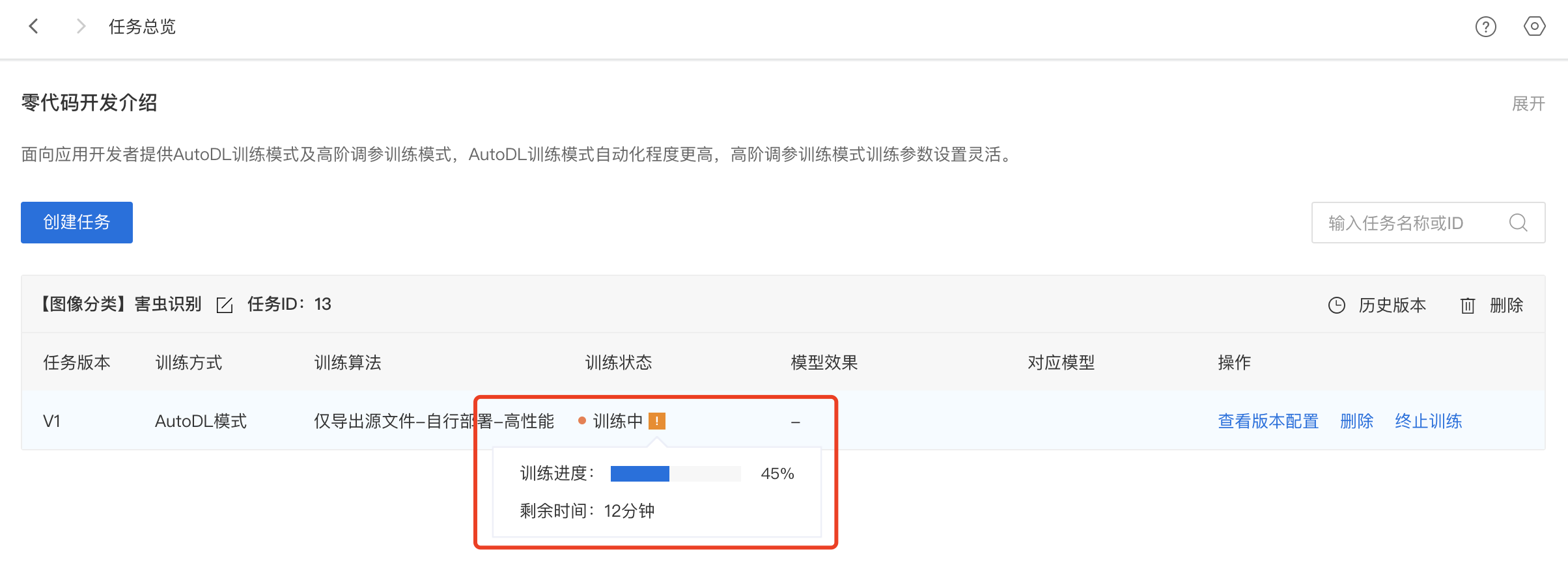Click the 45% training progress bar
1568x561 pixels.
pos(675,474)
